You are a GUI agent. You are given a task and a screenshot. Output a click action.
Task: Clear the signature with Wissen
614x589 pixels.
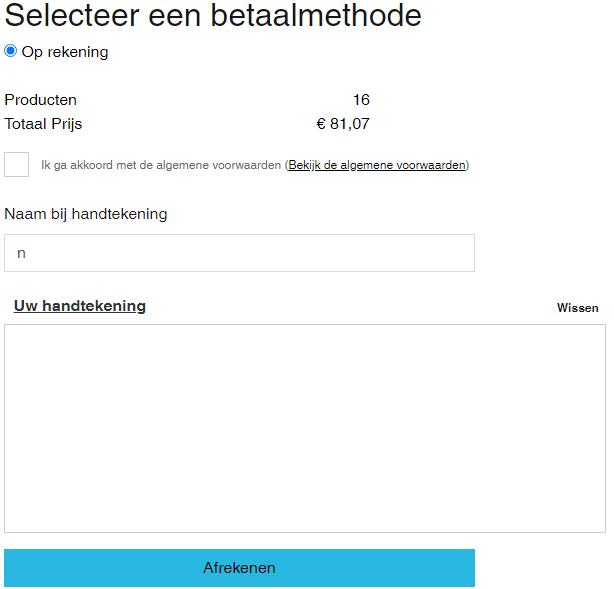[578, 308]
